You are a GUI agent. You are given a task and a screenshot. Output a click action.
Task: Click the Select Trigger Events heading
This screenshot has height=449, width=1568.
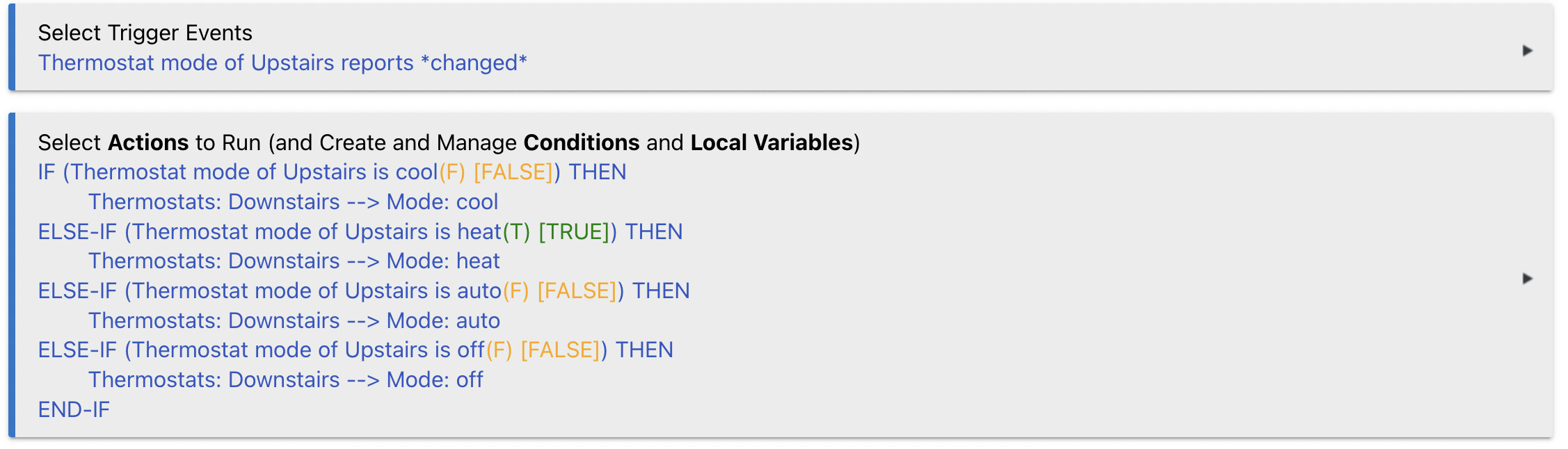coord(145,33)
